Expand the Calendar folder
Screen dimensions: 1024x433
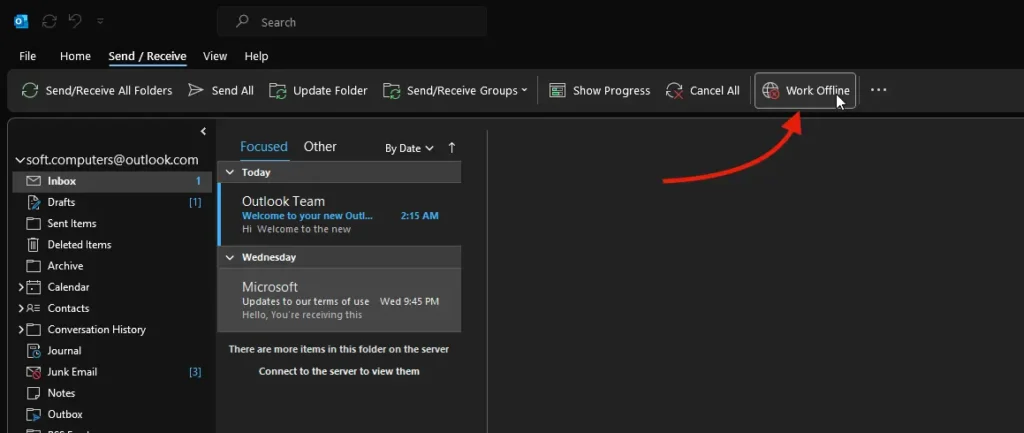tap(21, 287)
